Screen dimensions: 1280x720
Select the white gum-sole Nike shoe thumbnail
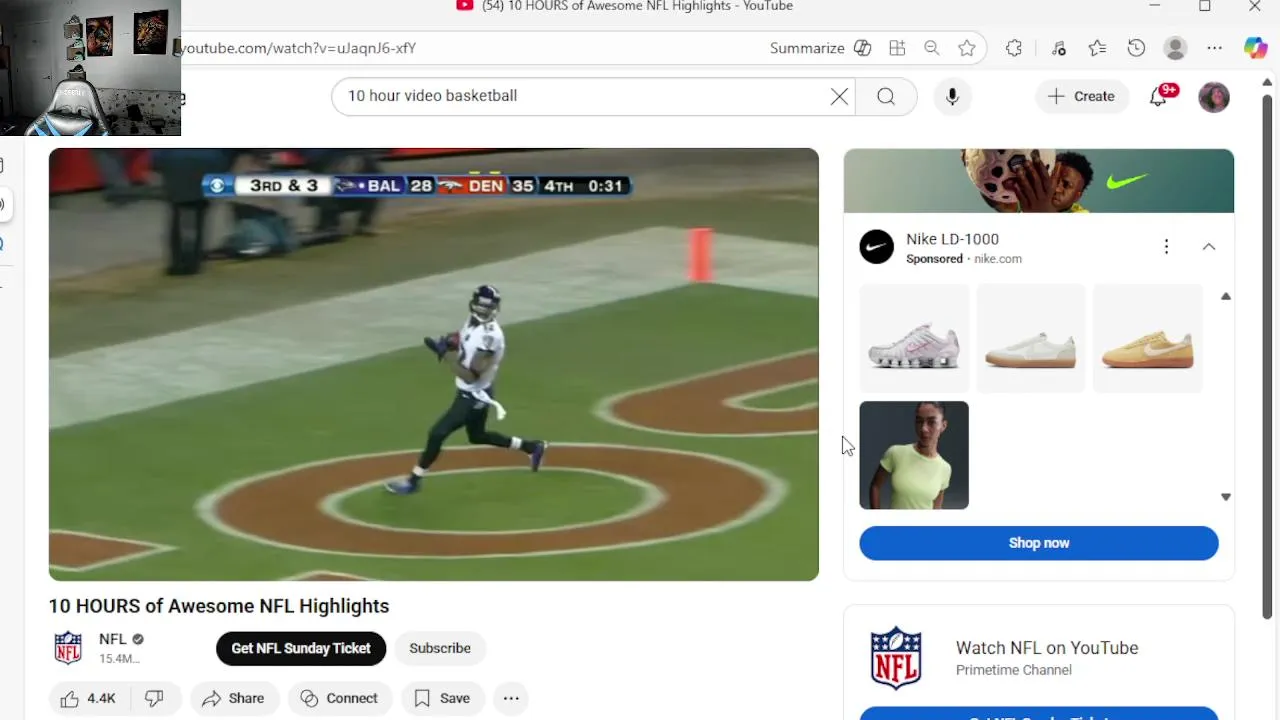1031,338
